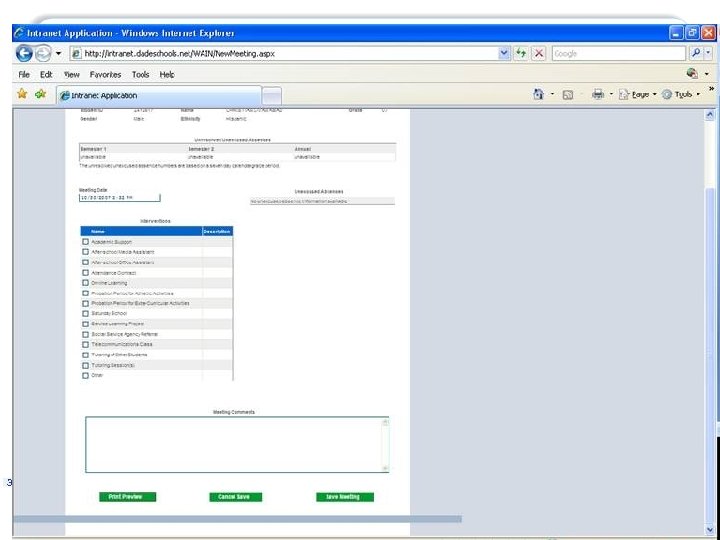Open the Edit menu
The image size is (720, 540).
[x=46, y=74]
